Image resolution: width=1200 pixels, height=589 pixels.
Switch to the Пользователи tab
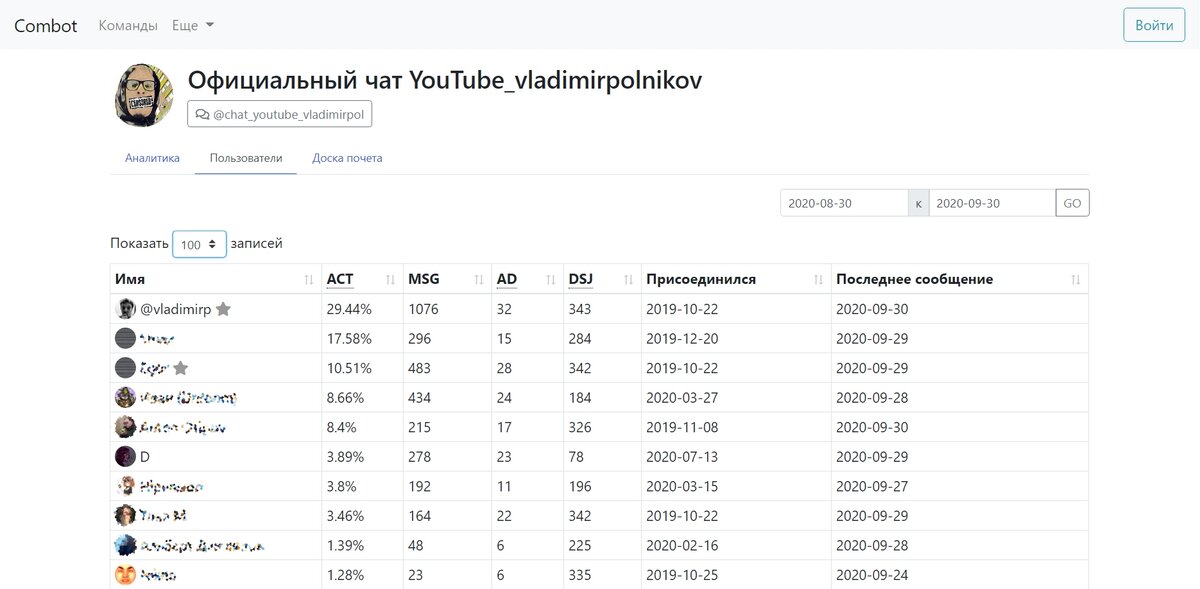point(246,158)
